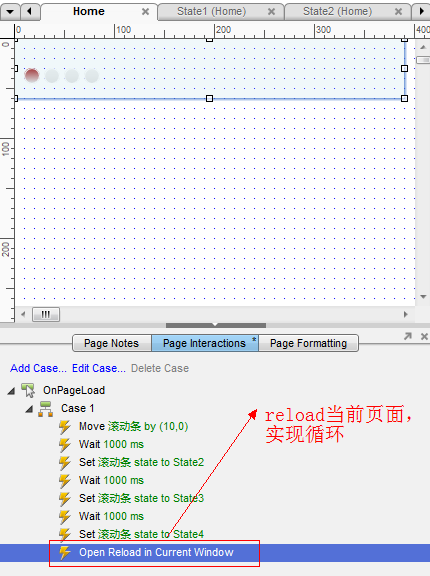The width and height of the screenshot is (430, 576).
Task: Click the Edit Case... link
Action: (99, 368)
